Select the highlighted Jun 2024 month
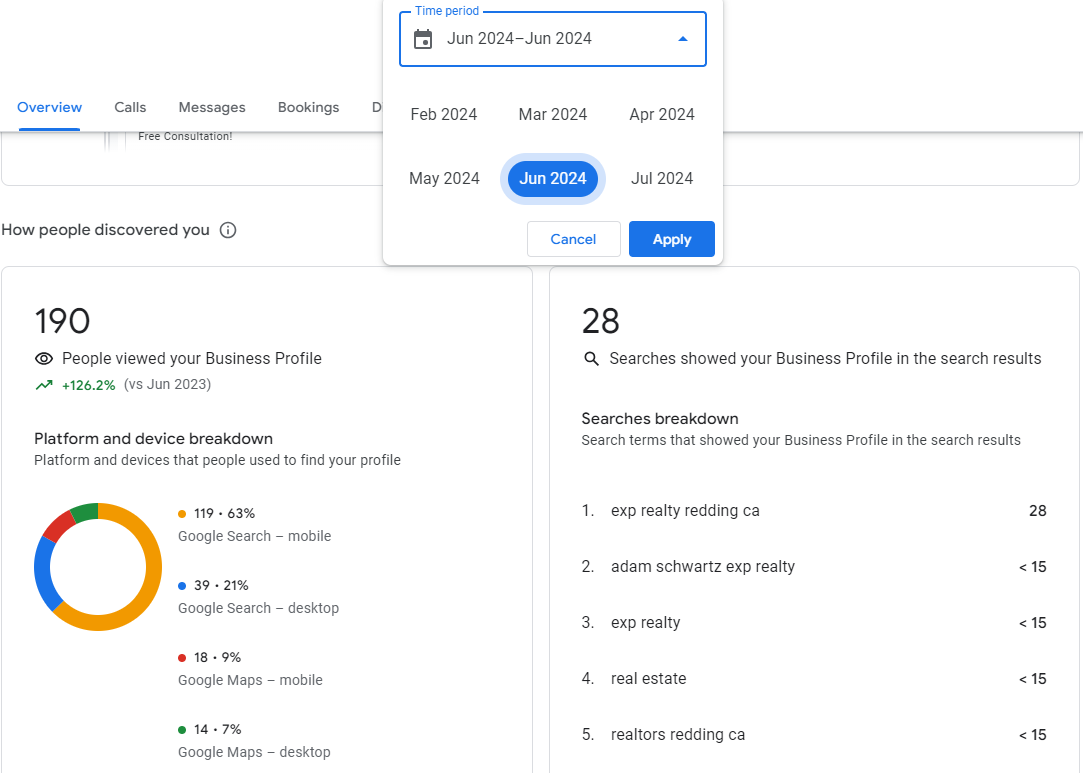This screenshot has width=1083, height=773. point(553,178)
